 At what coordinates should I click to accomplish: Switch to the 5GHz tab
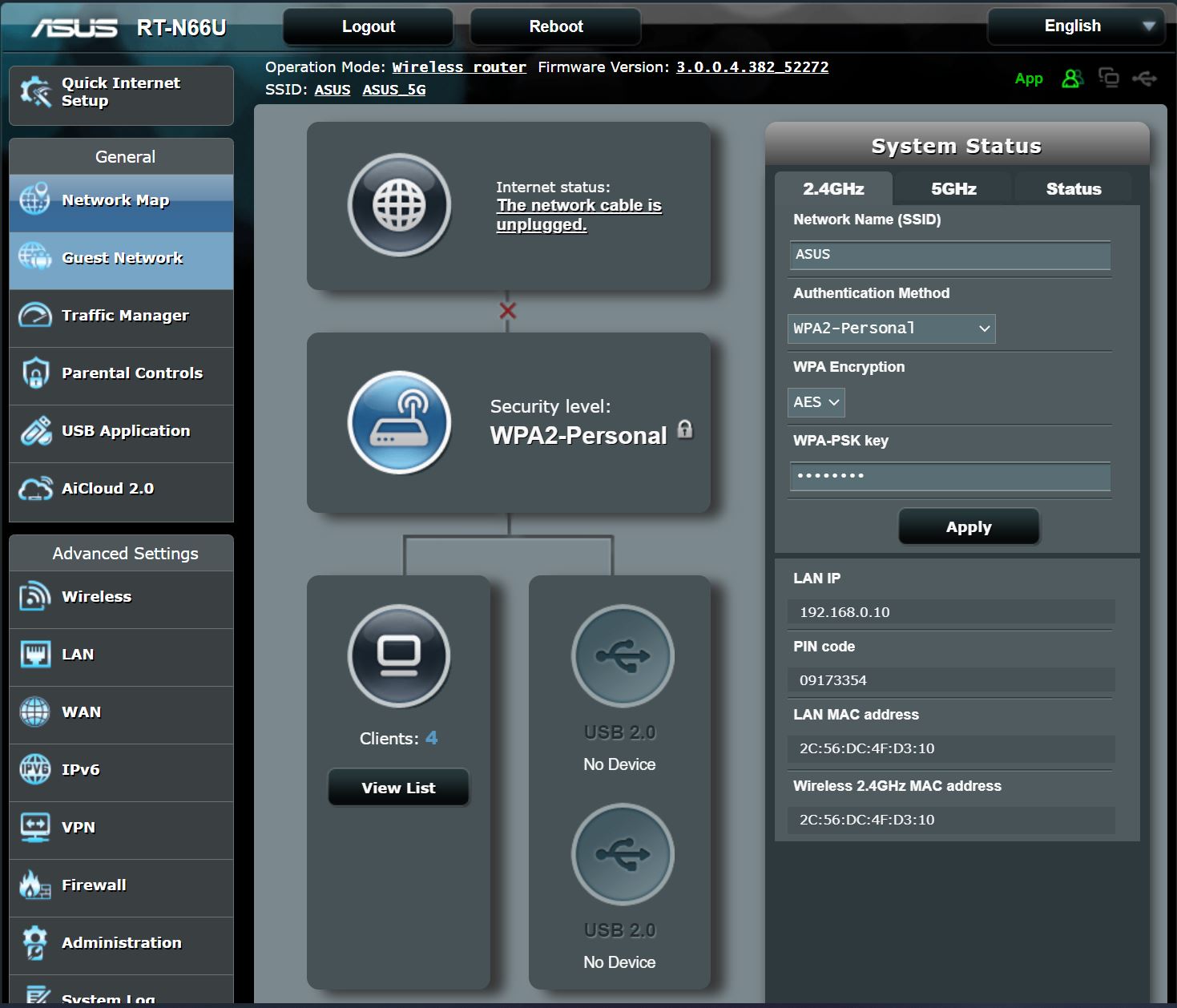pyautogui.click(x=953, y=189)
